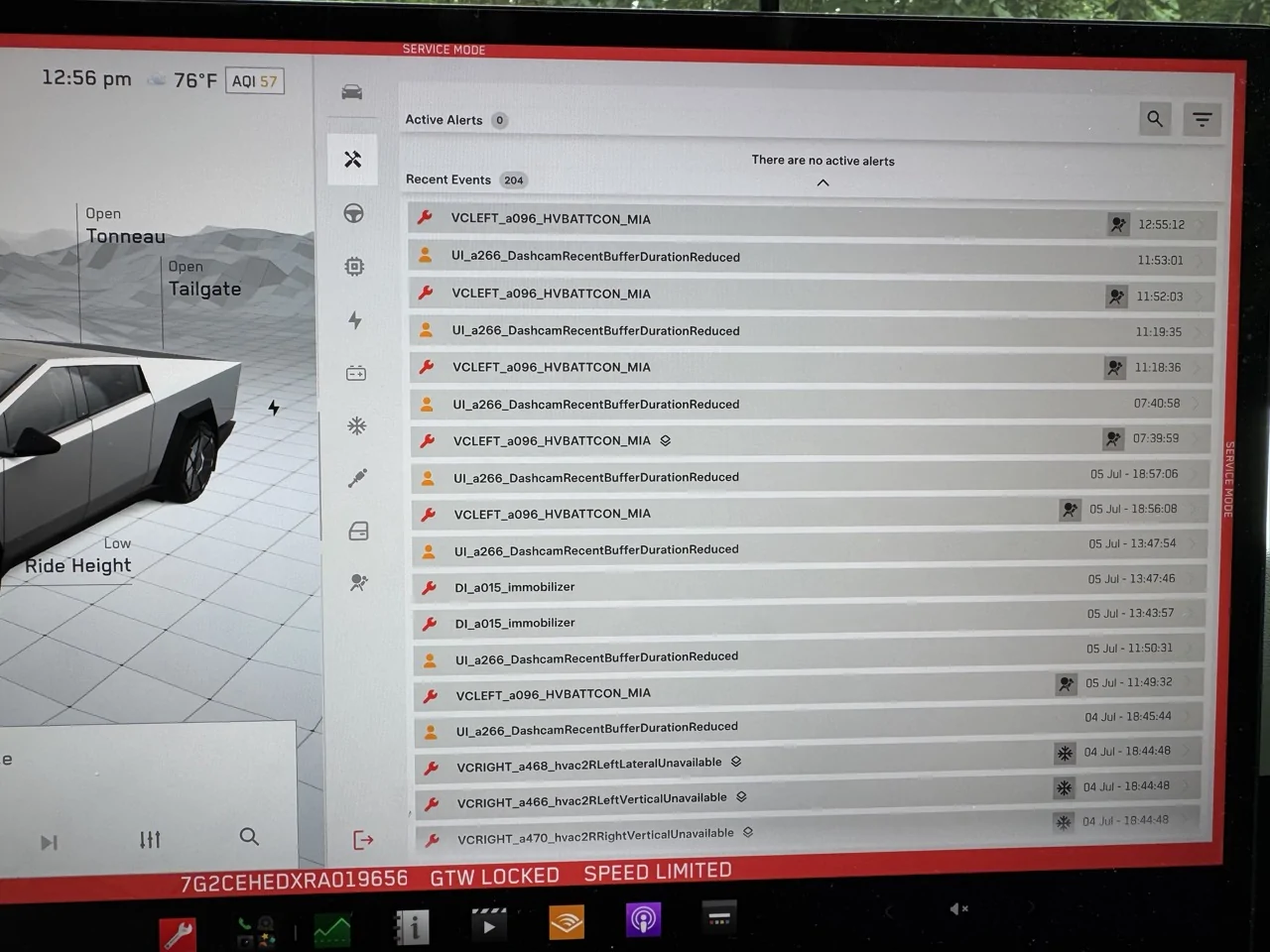This screenshot has width=1270, height=952.
Task: Open the 05 Jul 13:47:54 dashcam buffer event
Action: pyautogui.click(x=810, y=548)
